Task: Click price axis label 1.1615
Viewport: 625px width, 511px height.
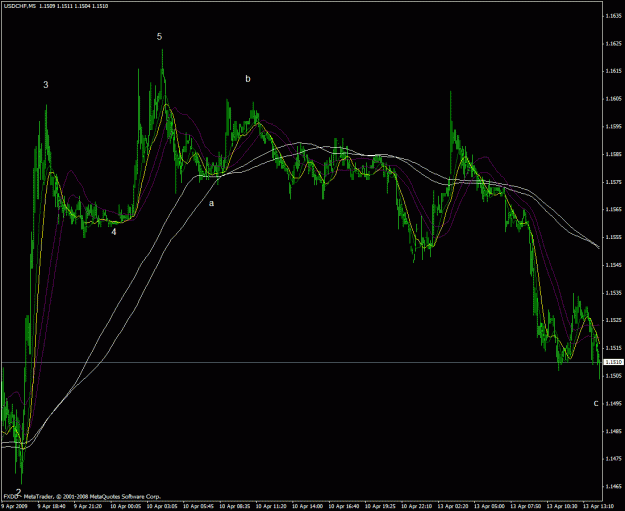Action: click(x=613, y=71)
